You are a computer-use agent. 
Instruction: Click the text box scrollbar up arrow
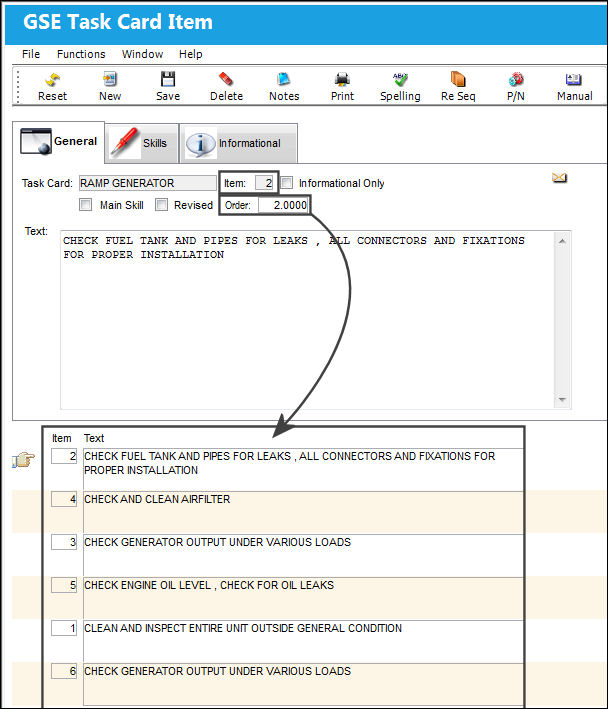[x=562, y=241]
